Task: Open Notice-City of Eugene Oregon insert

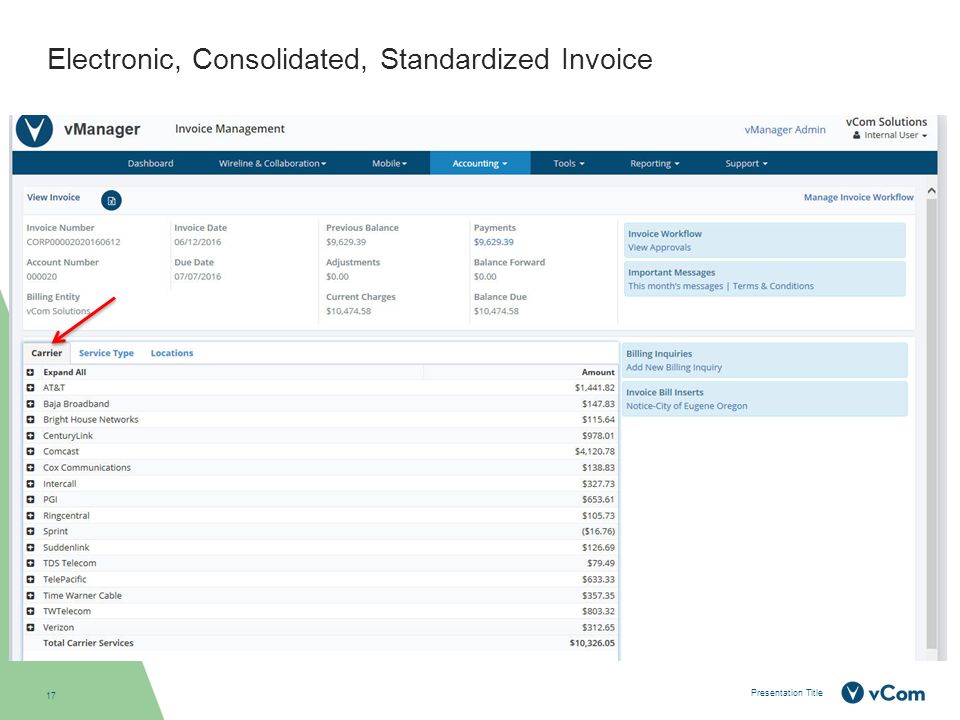Action: point(687,406)
